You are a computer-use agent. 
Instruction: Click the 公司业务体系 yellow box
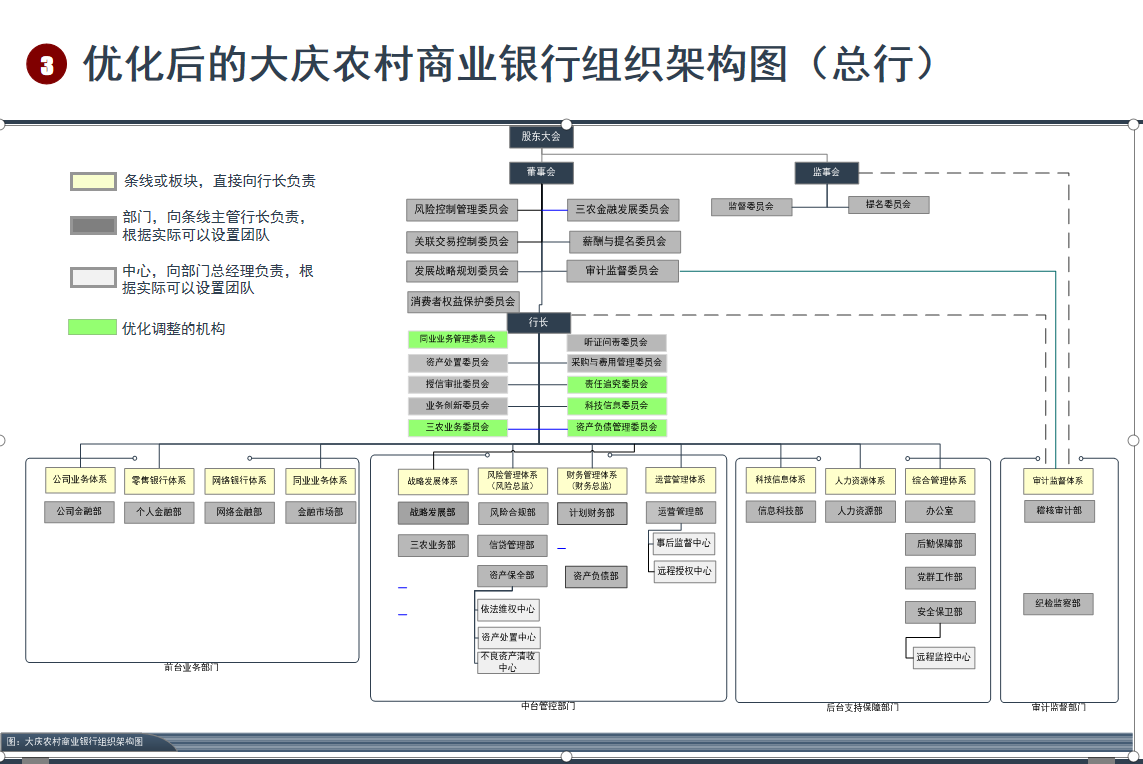[x=80, y=481]
